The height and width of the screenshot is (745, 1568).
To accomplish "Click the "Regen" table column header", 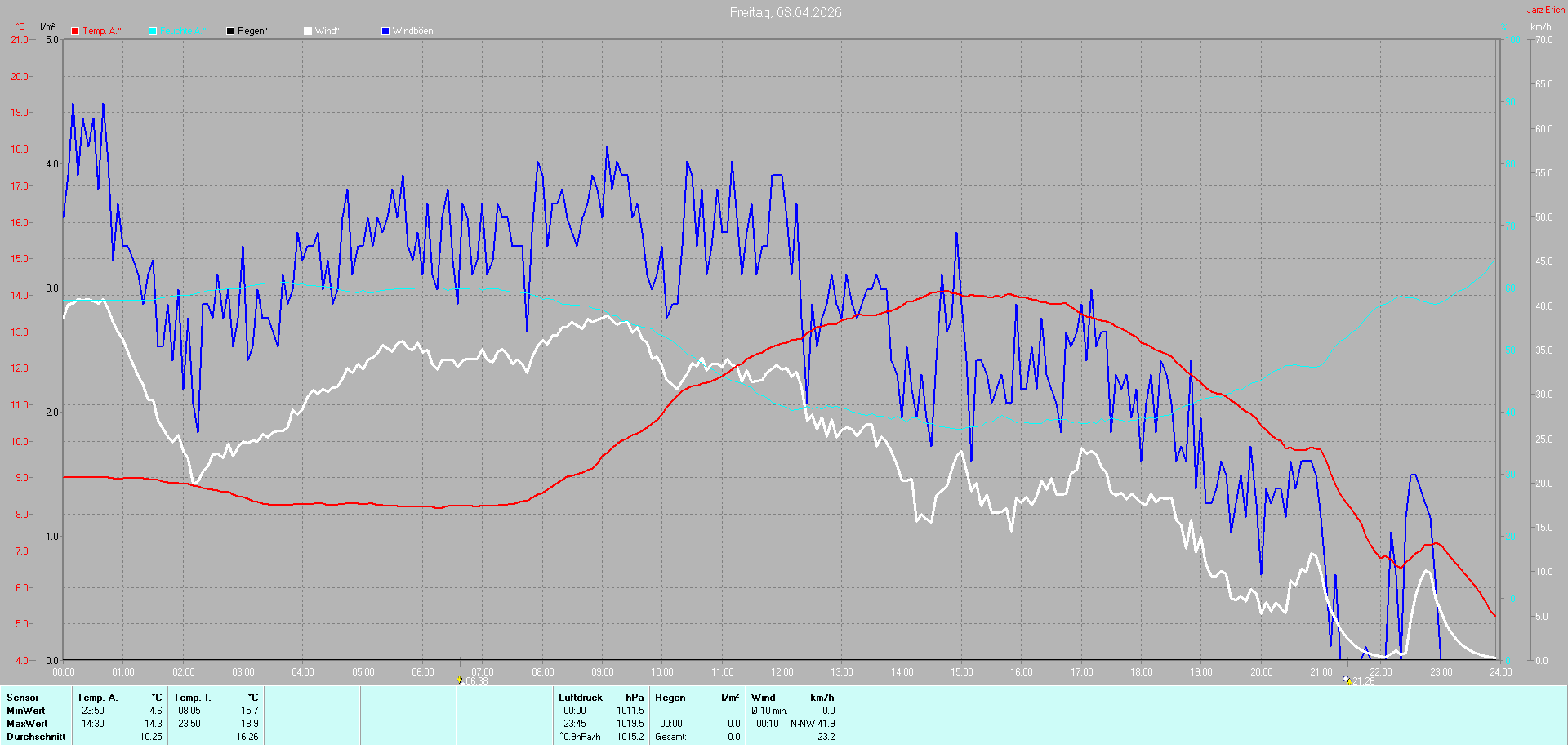I will tap(670, 698).
